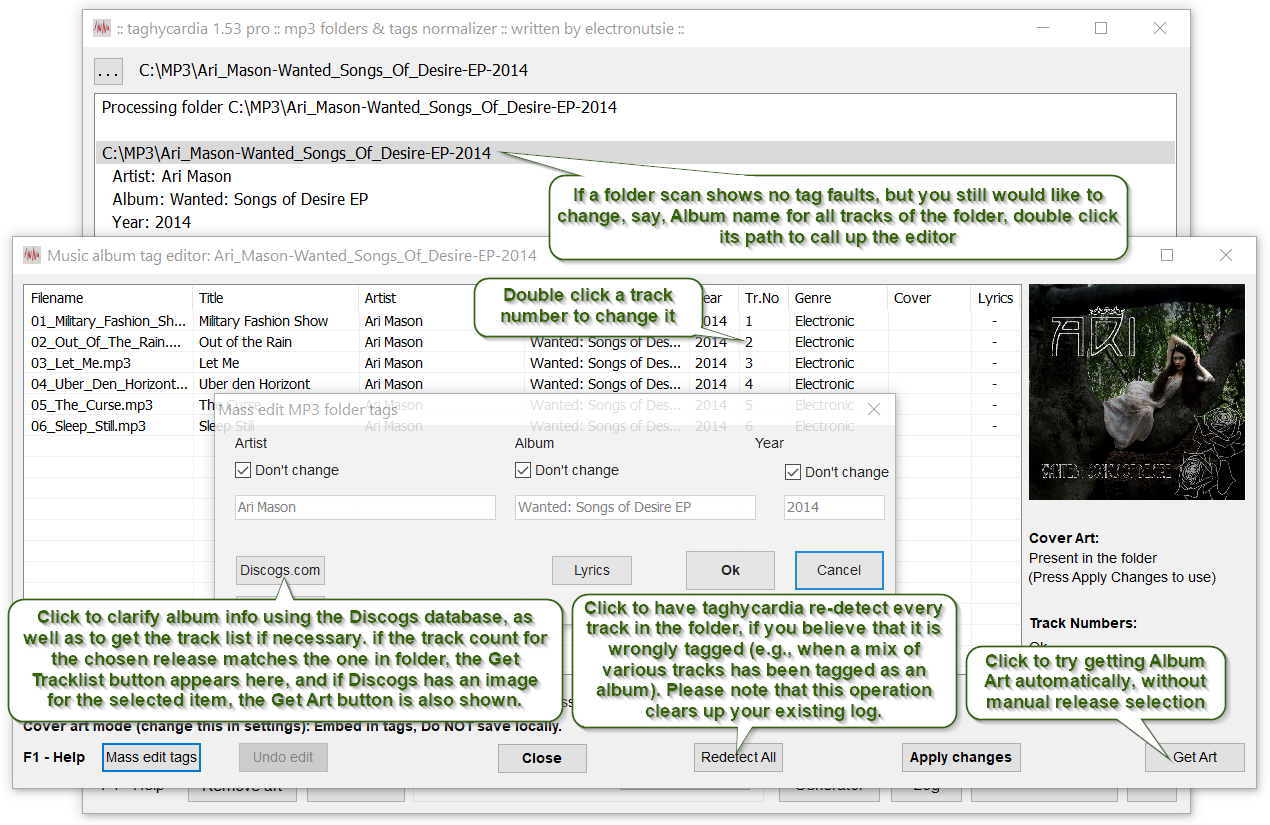Click Mass edit tags button
The image size is (1270, 825).
tap(151, 757)
